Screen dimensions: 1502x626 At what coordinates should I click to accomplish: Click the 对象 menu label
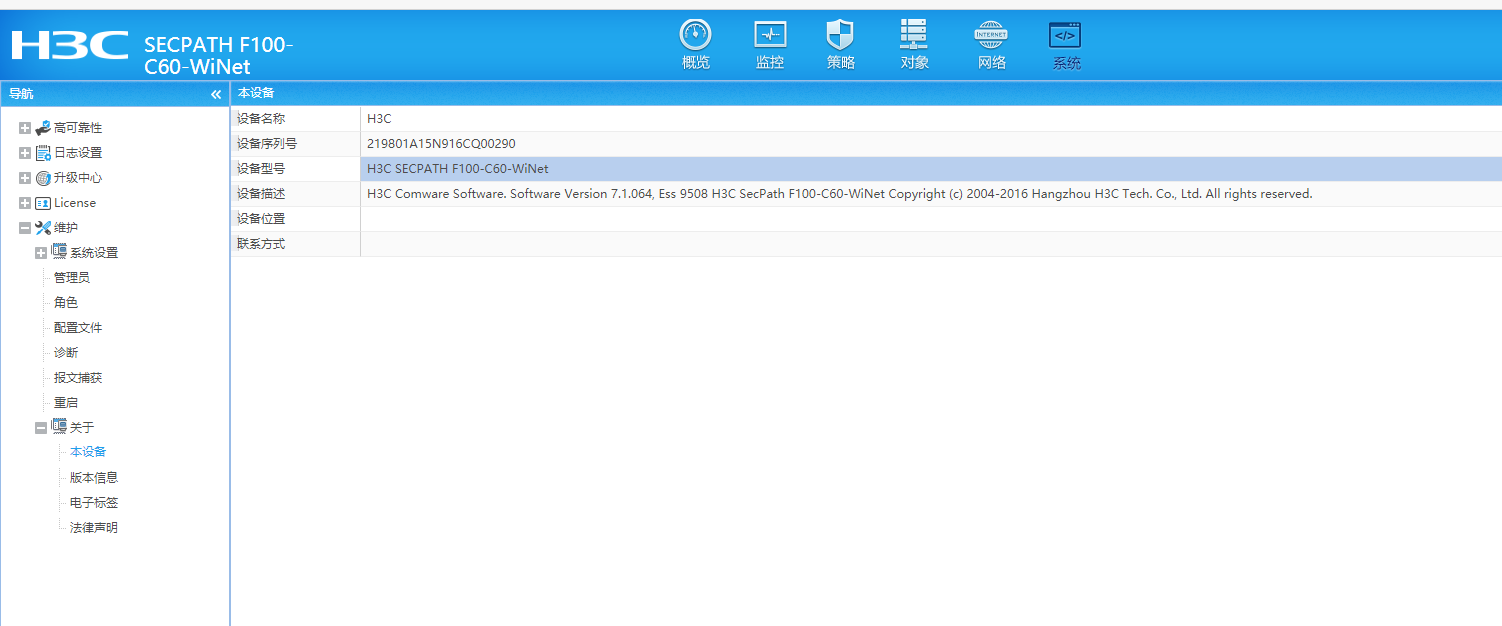pyautogui.click(x=915, y=63)
